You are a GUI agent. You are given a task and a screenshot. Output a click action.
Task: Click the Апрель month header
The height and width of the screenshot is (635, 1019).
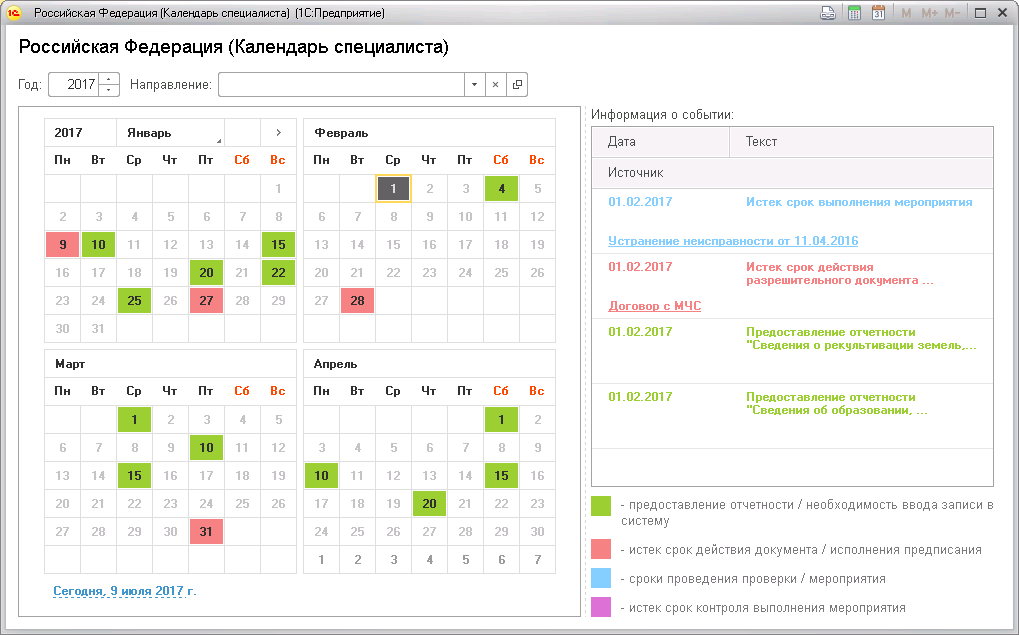coord(430,364)
